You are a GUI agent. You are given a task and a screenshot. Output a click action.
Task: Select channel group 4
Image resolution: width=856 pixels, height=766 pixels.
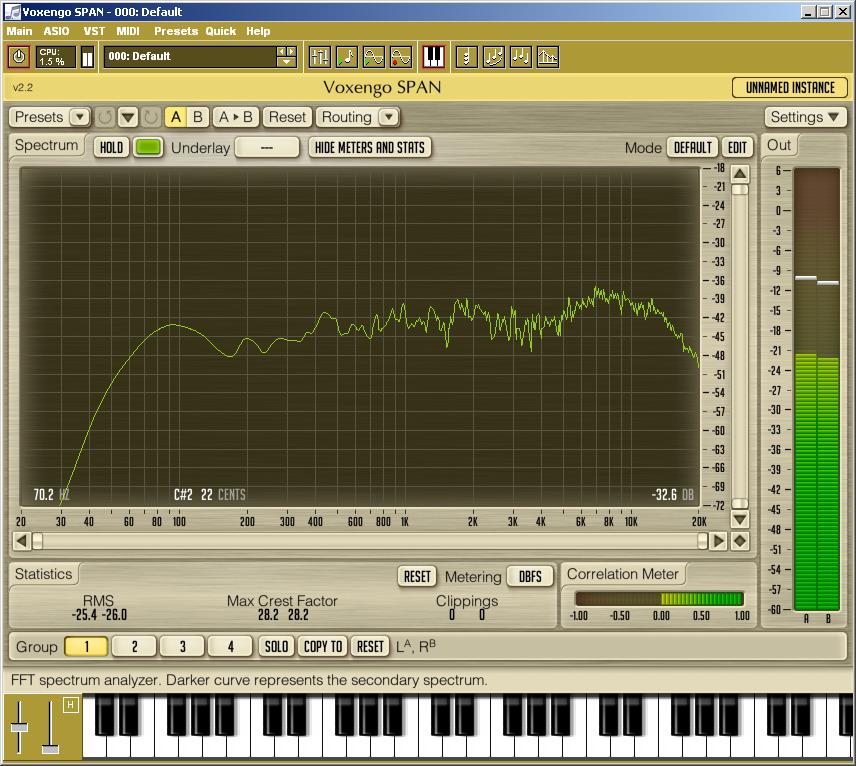click(x=230, y=646)
